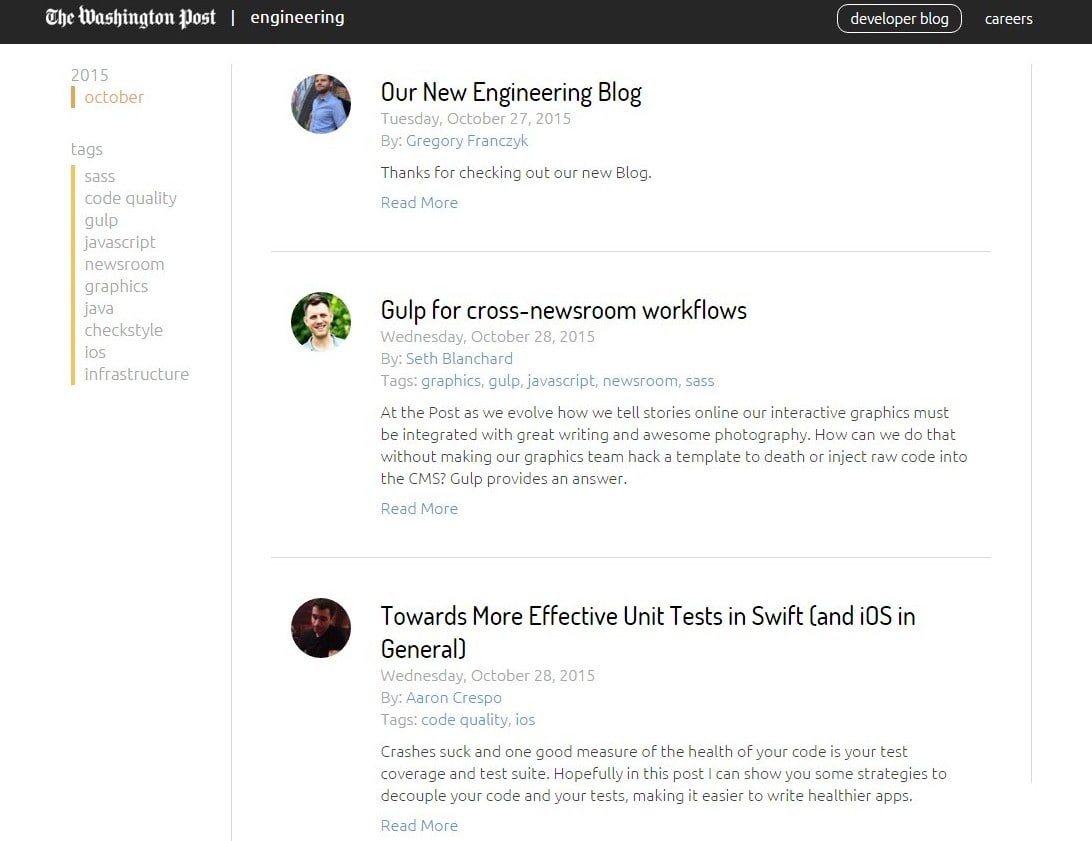Click The Washington Post logo
This screenshot has width=1092, height=841.
(130, 18)
